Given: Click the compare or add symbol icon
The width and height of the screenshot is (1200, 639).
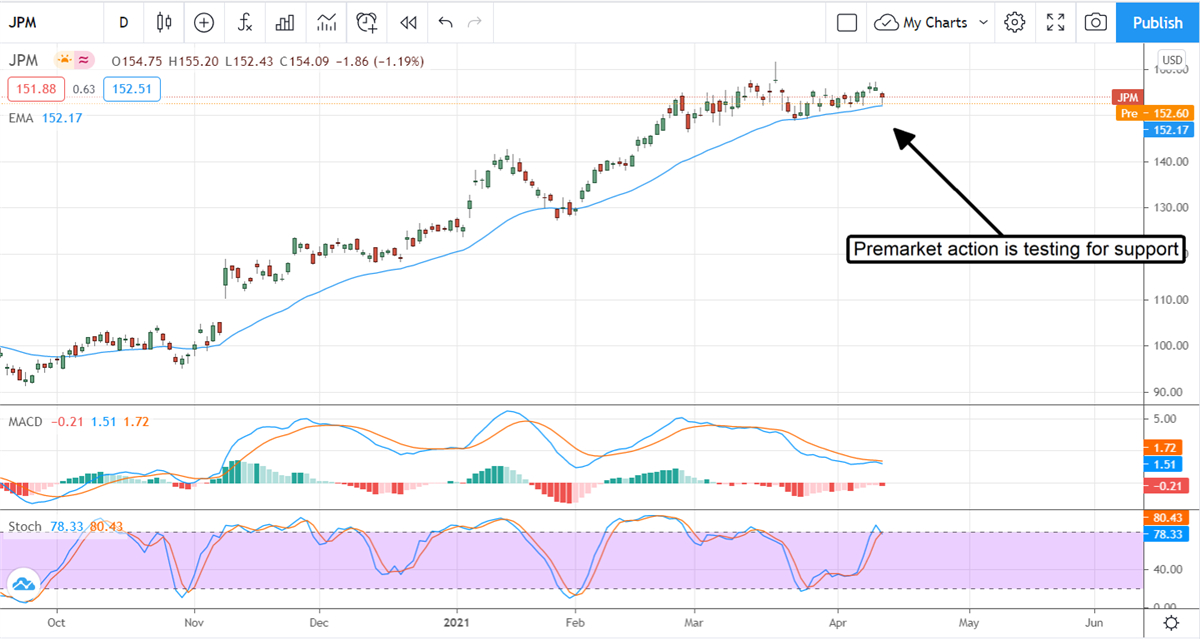Looking at the screenshot, I should coord(204,22).
